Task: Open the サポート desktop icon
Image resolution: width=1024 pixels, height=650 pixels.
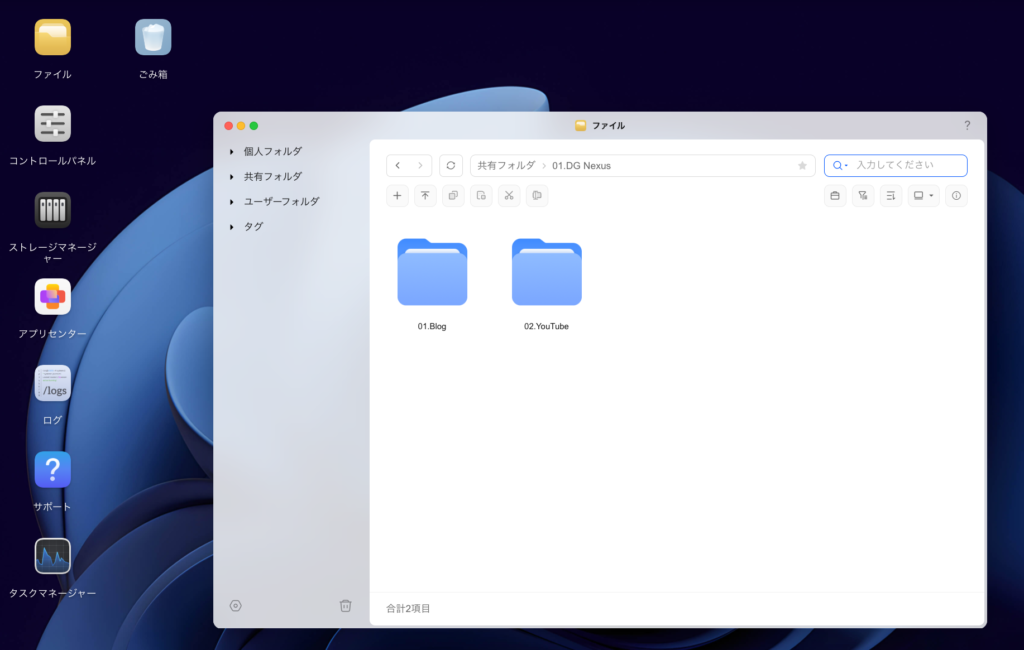Action: tap(52, 470)
